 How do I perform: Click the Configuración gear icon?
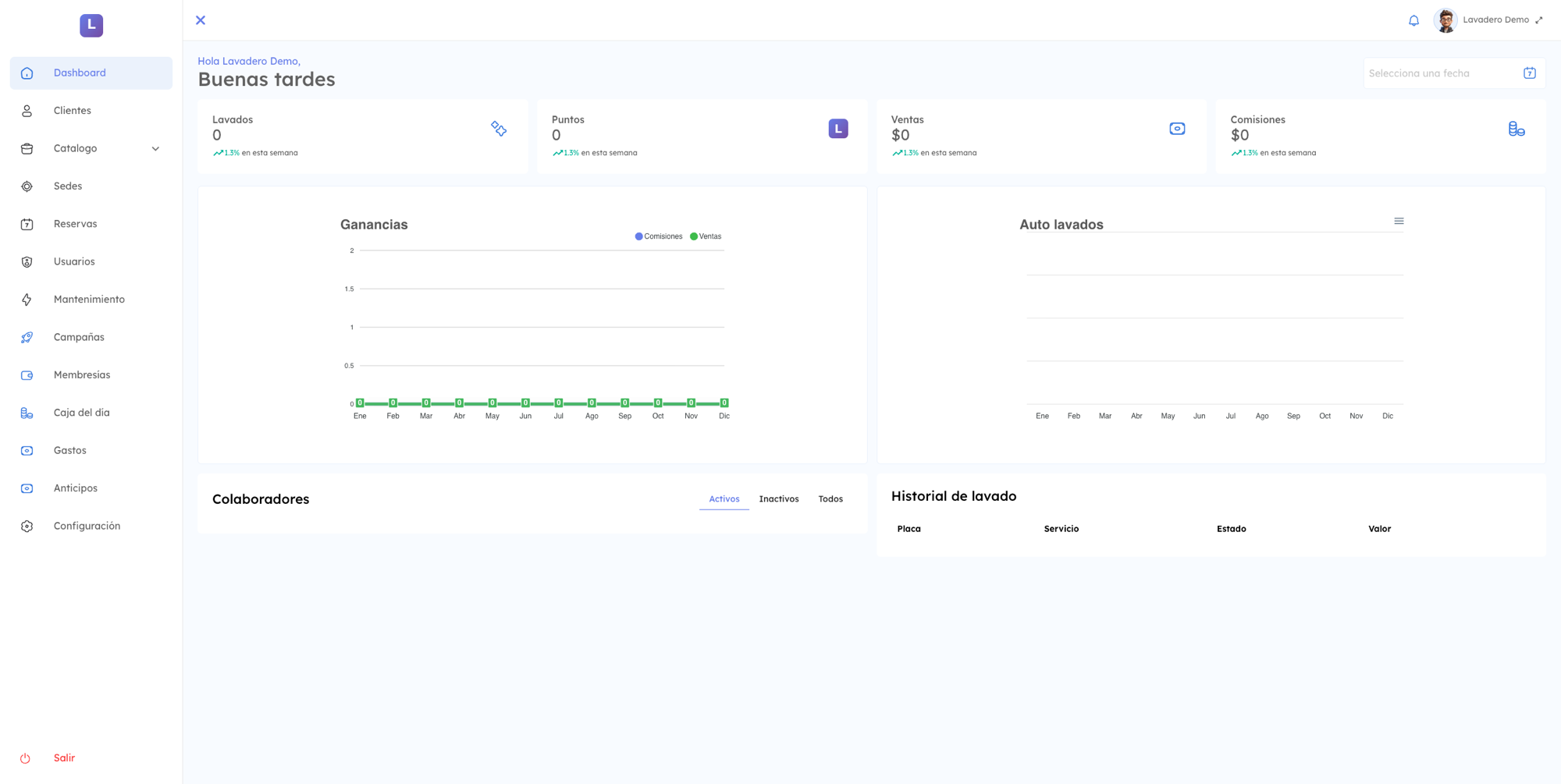[27, 526]
